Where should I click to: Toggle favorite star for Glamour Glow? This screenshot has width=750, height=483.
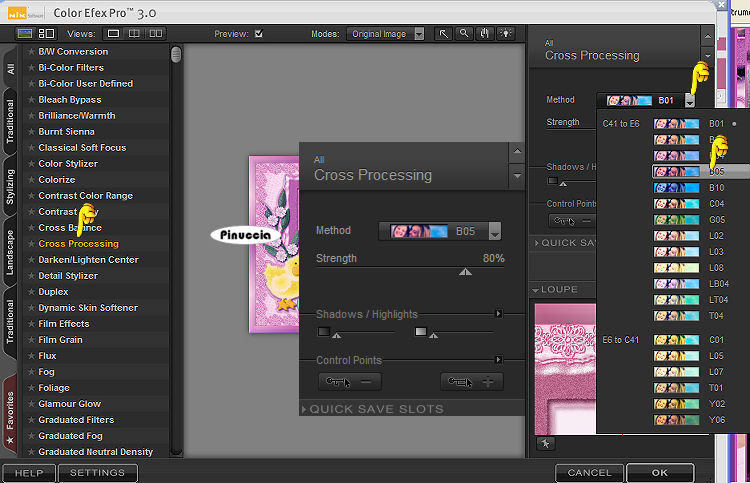click(31, 404)
